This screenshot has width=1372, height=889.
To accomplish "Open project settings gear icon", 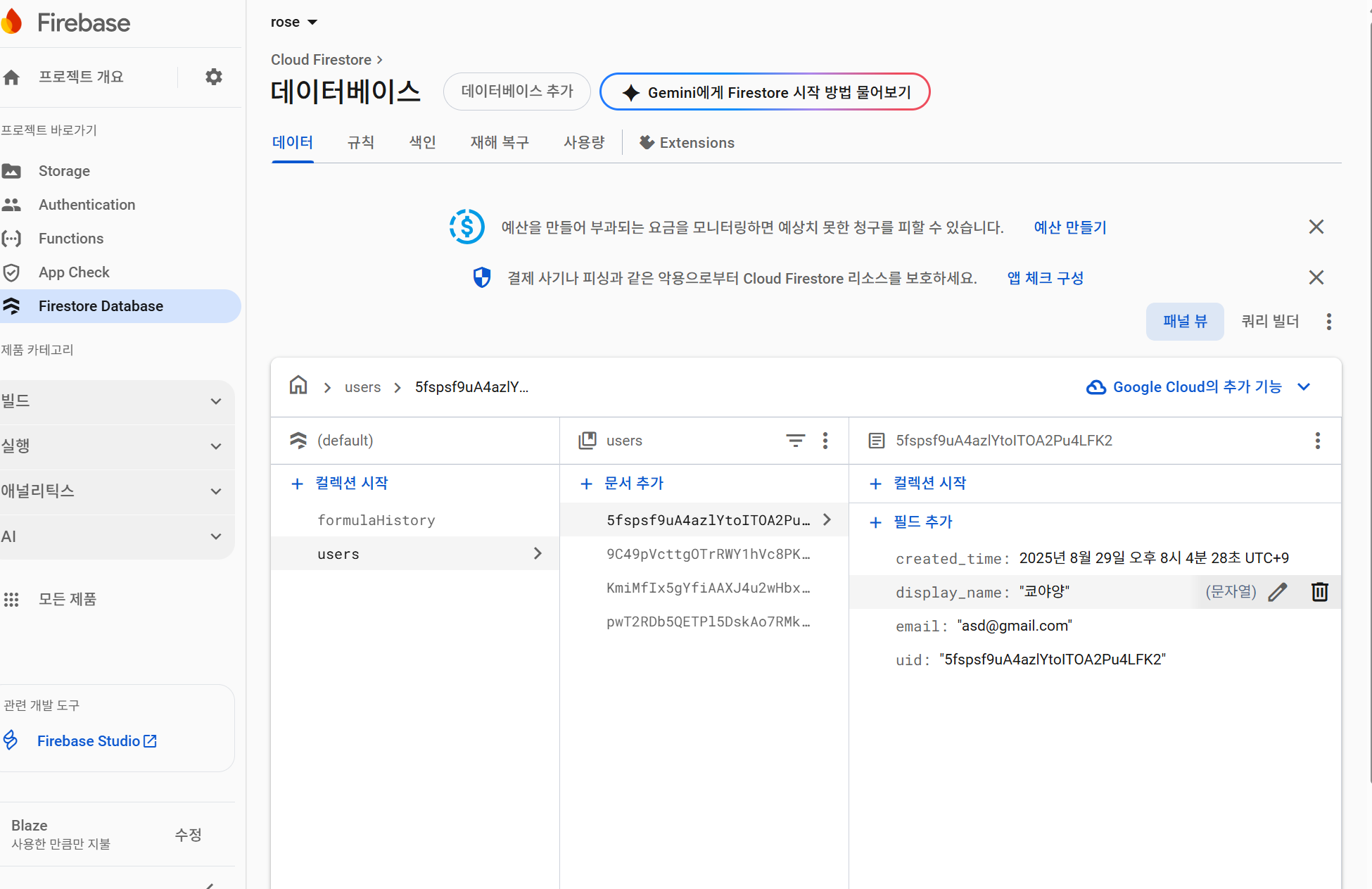I will (x=214, y=77).
